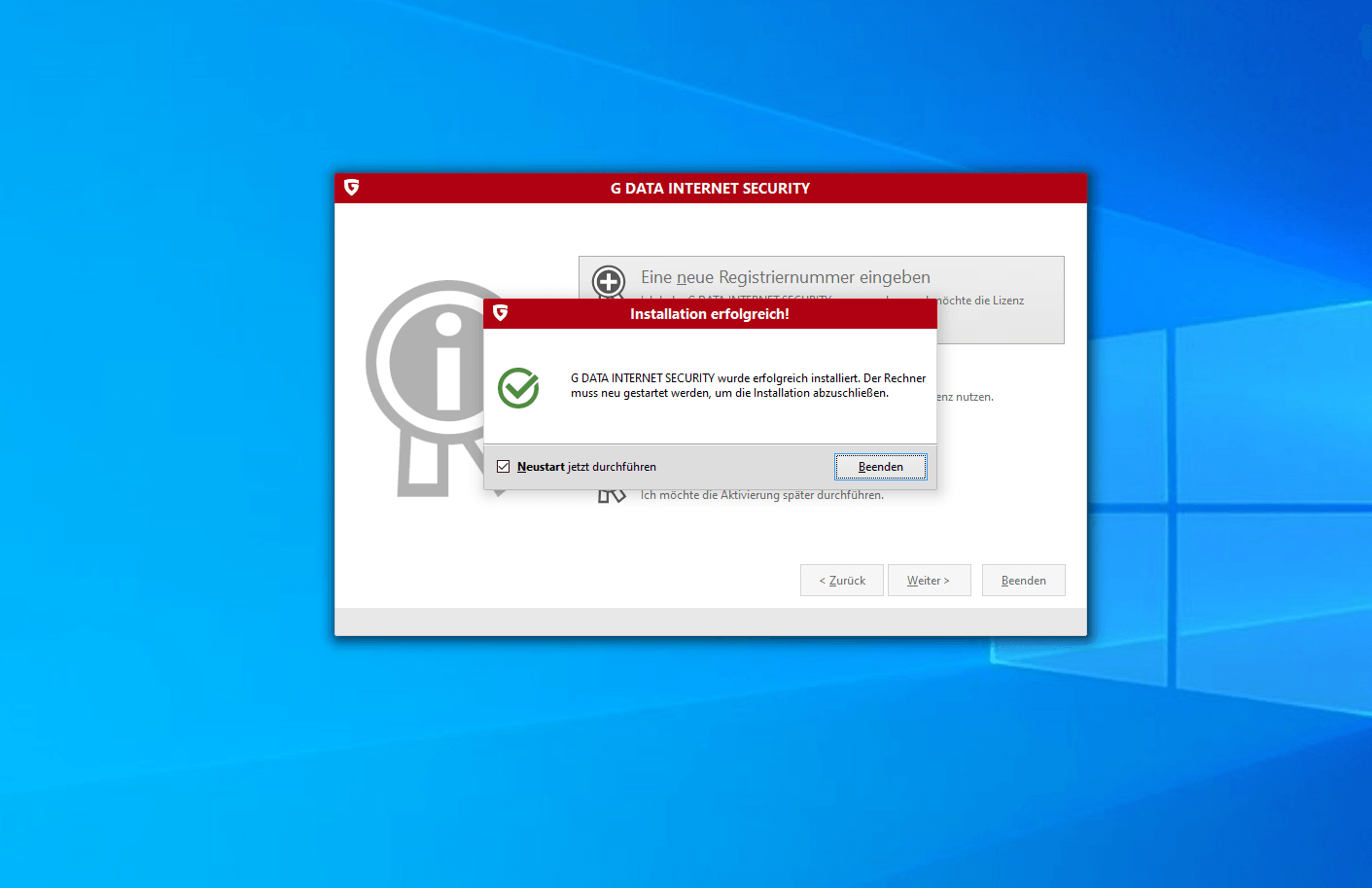This screenshot has width=1372, height=888.
Task: Click the G DATA shield logo on the success dialog
Action: [500, 313]
